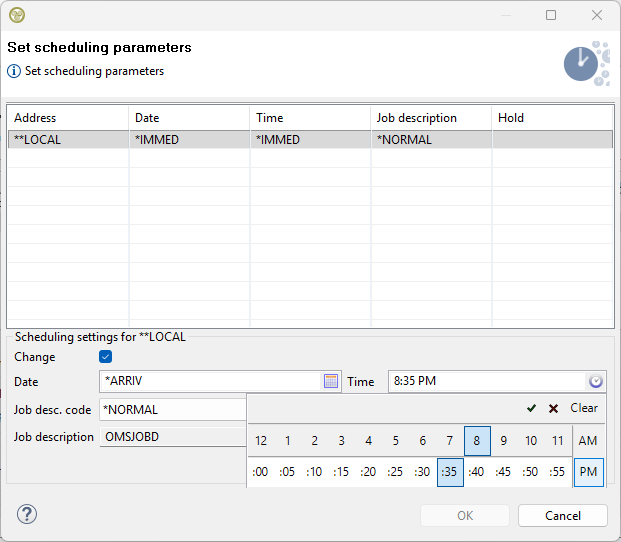Choose :45 minutes in time picker
This screenshot has height=542, width=621.
click(504, 472)
